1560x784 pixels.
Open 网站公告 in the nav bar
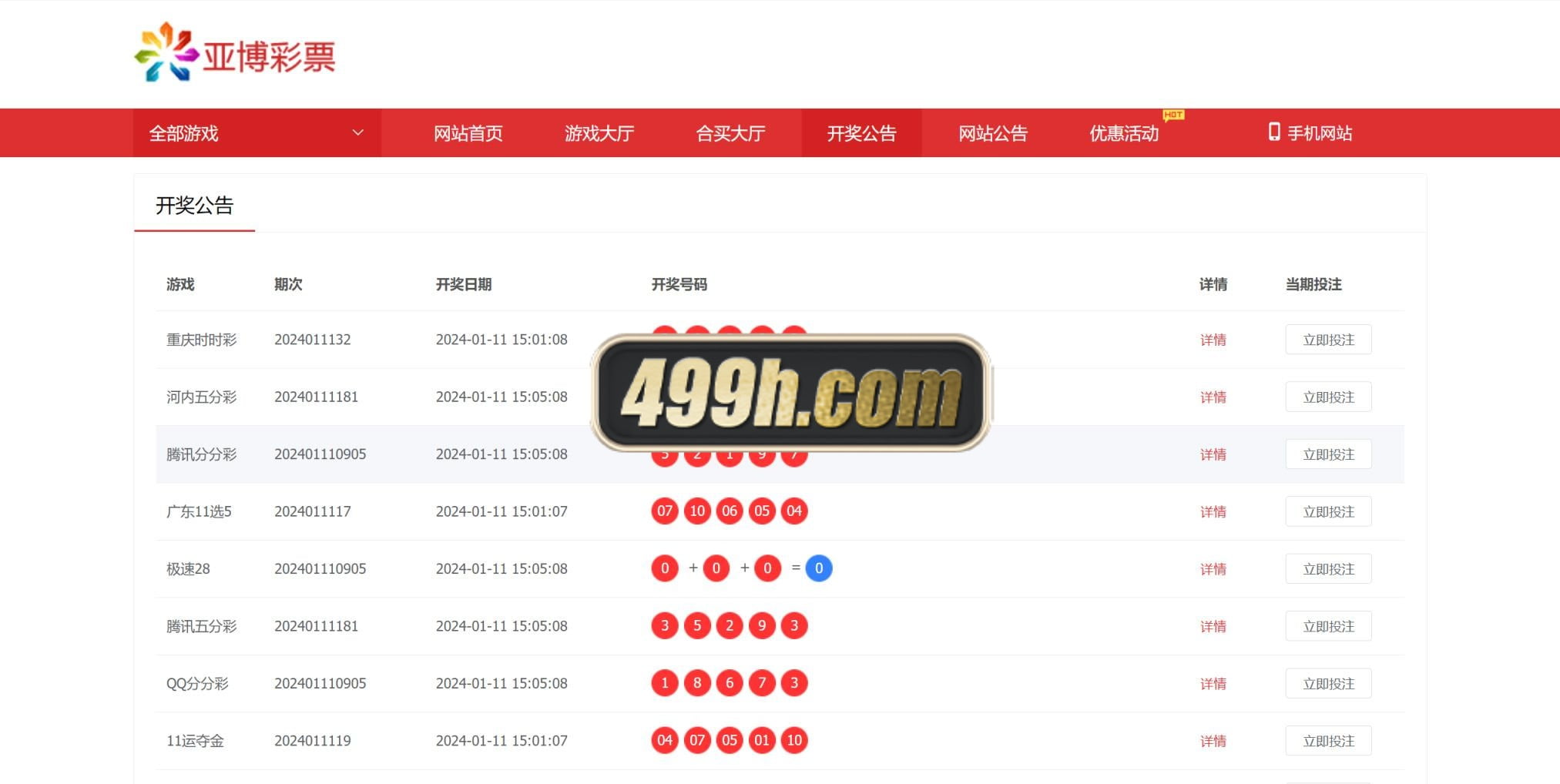pyautogui.click(x=993, y=133)
